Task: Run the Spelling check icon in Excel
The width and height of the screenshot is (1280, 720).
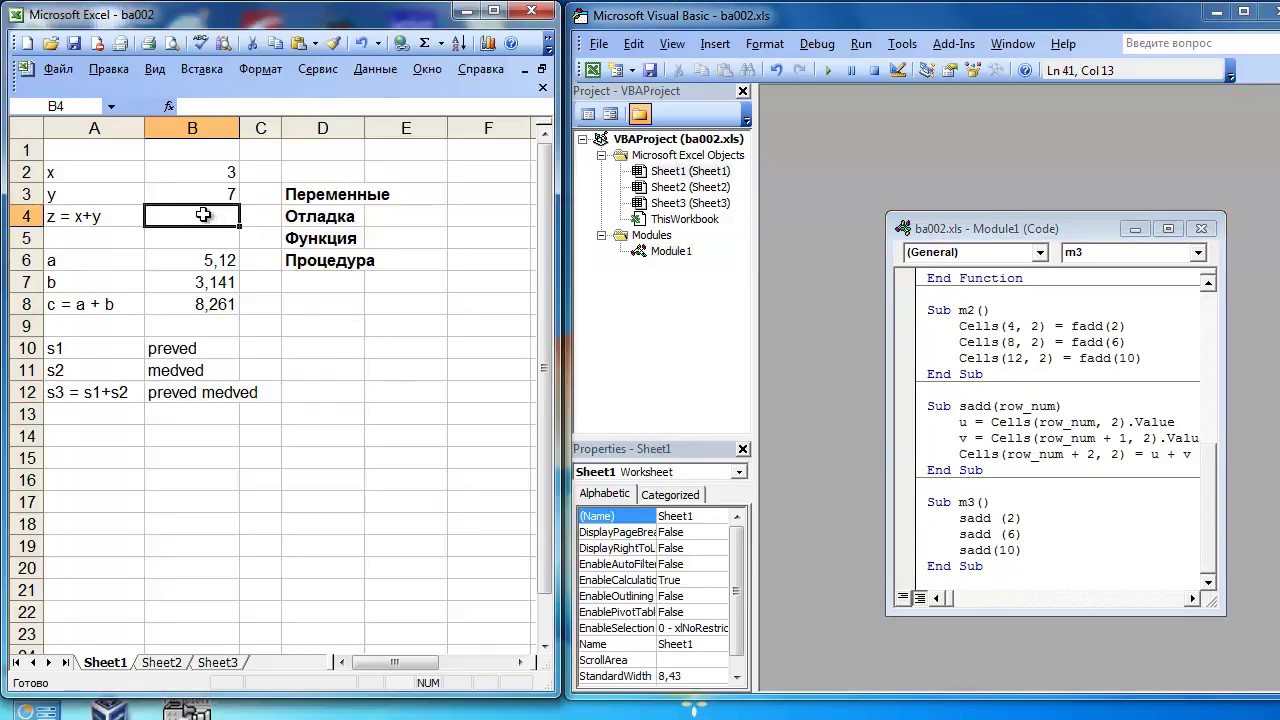Action: click(x=200, y=43)
